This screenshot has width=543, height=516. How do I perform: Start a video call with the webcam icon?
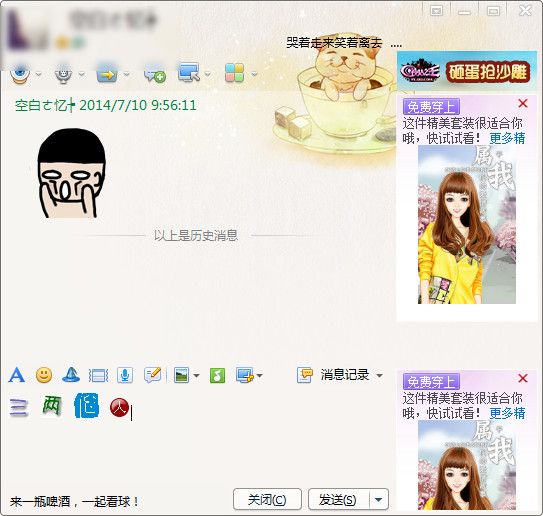click(x=19, y=73)
